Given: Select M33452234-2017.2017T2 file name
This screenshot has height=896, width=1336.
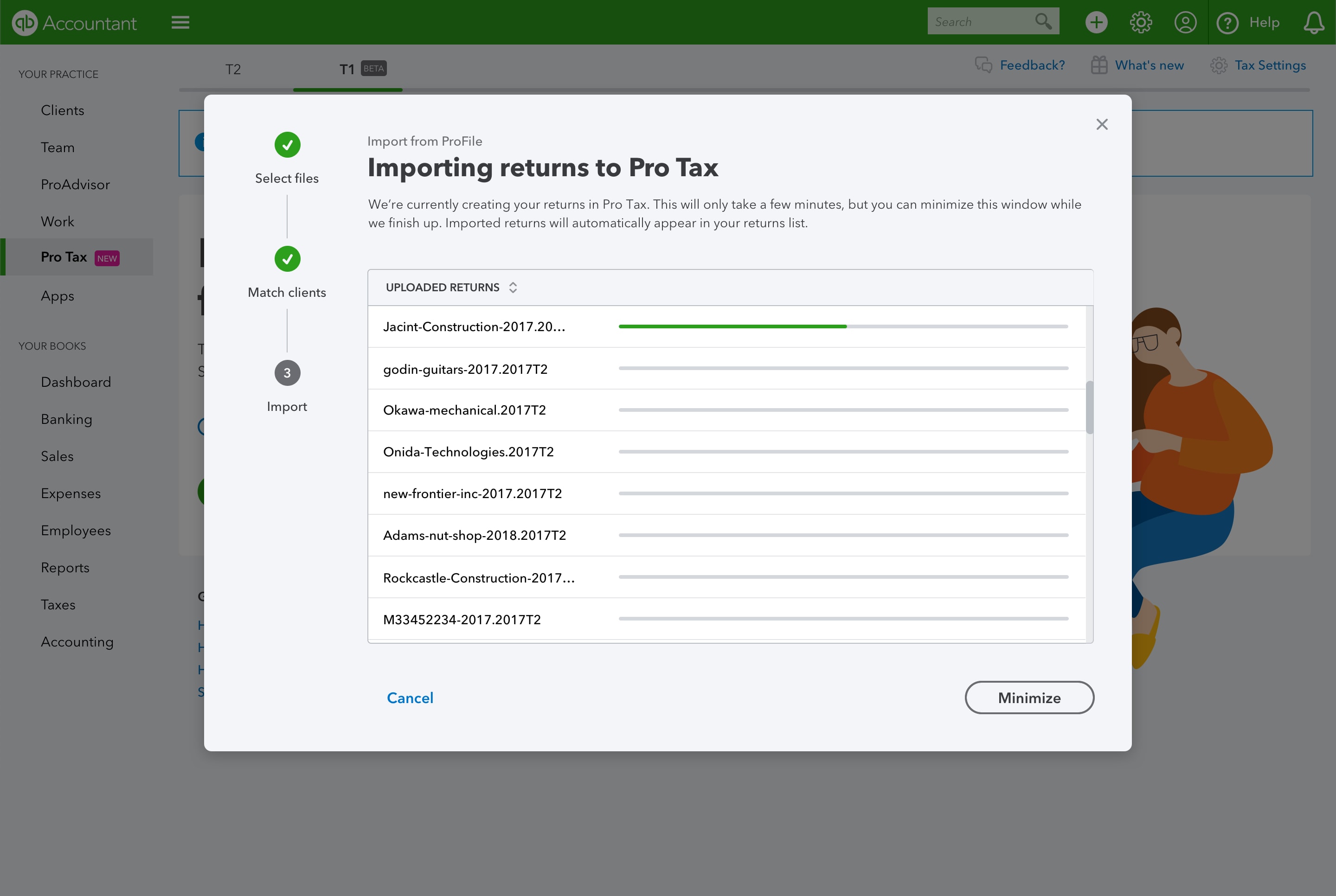Looking at the screenshot, I should tap(462, 620).
